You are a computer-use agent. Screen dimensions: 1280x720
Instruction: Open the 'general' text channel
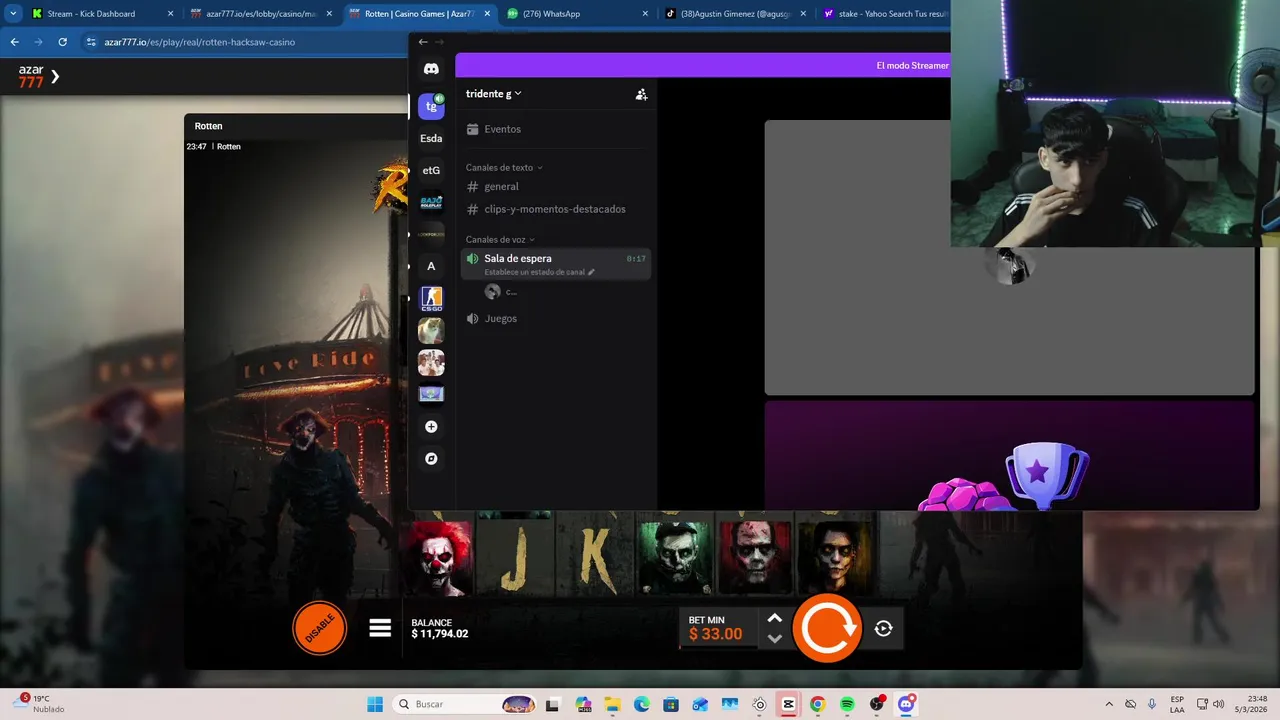[x=556, y=187]
